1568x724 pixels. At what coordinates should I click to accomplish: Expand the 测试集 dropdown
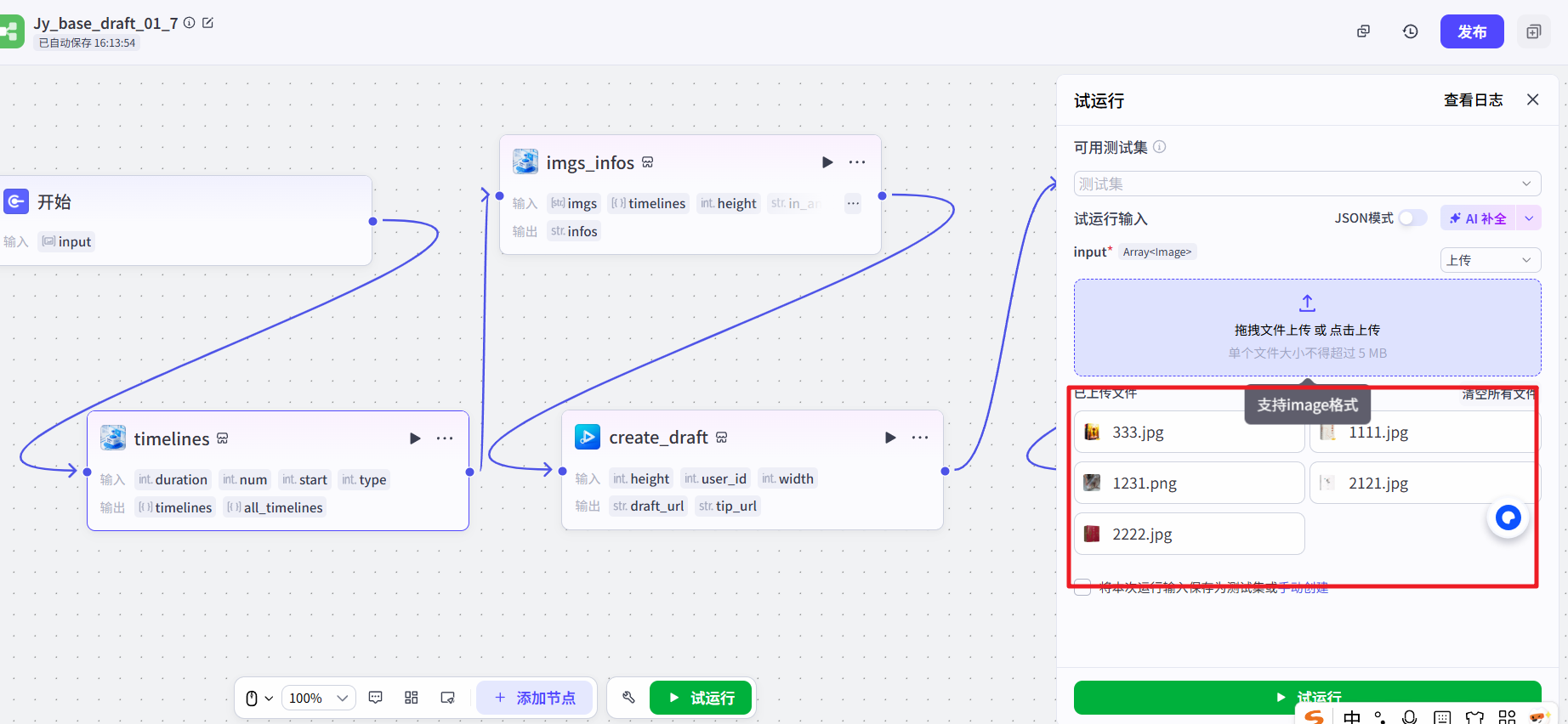[x=1307, y=184]
